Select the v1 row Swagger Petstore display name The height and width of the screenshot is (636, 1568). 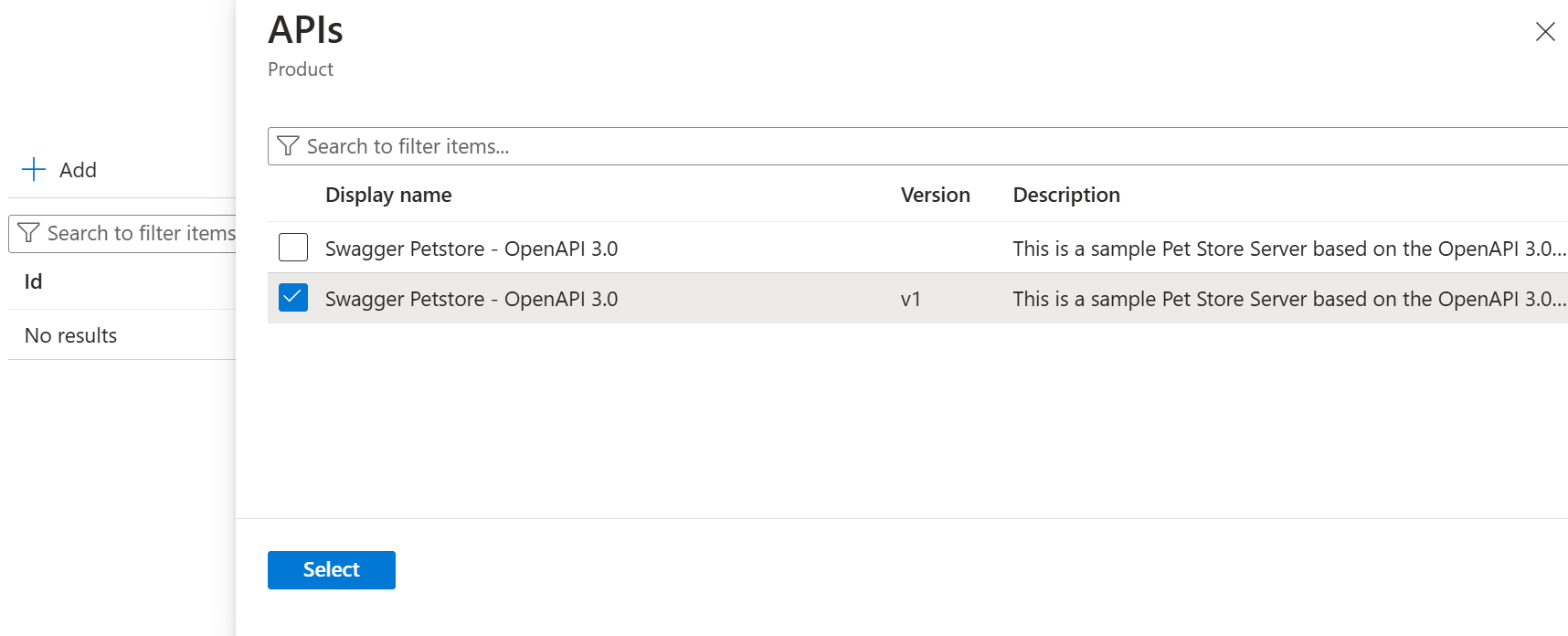[471, 299]
